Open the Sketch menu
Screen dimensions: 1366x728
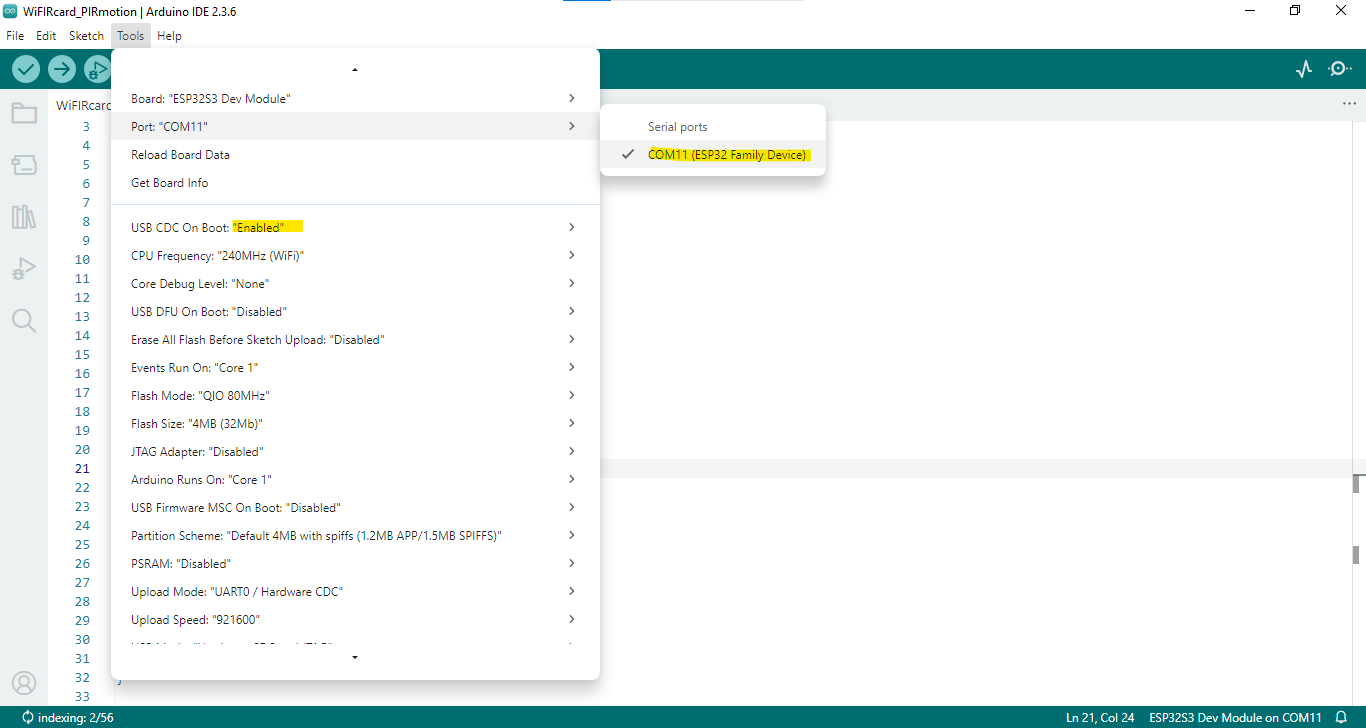pos(86,36)
